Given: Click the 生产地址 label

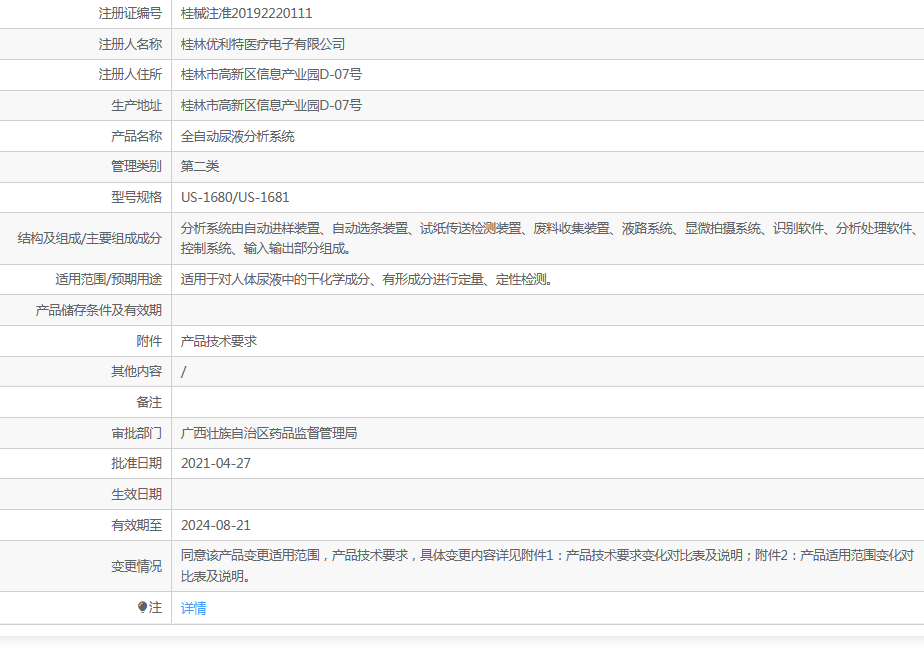Looking at the screenshot, I should (136, 105).
